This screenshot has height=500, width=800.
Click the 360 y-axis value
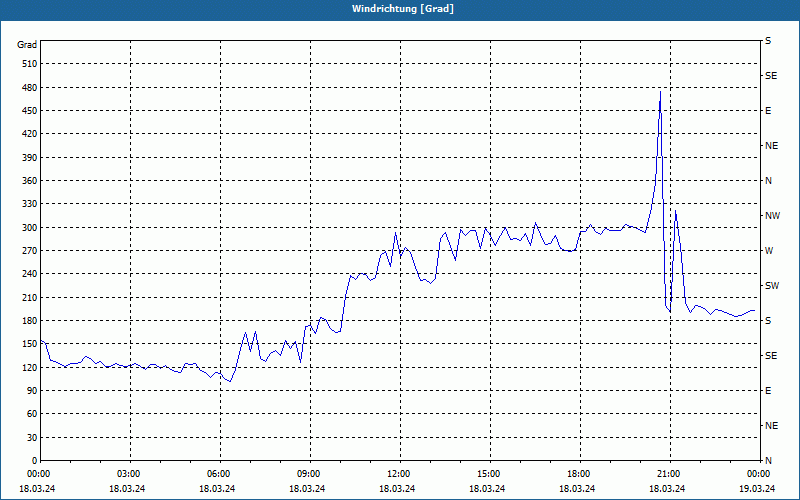[x=30, y=181]
